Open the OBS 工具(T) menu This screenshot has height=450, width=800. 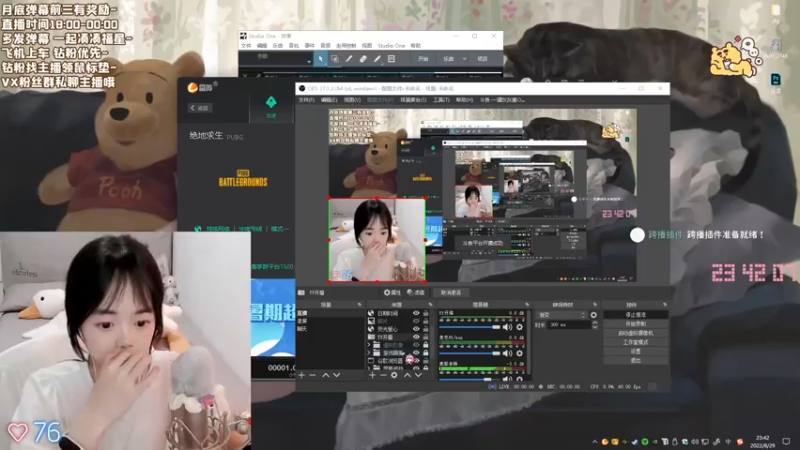coord(441,100)
